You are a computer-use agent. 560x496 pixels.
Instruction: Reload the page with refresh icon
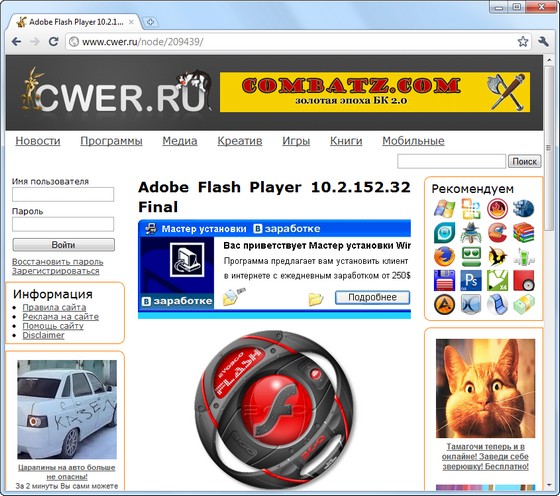(x=54, y=42)
